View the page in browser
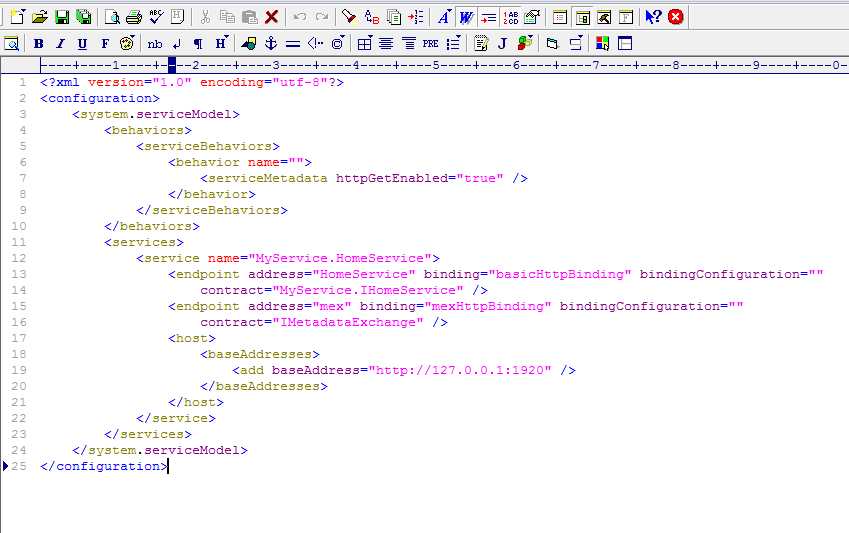The image size is (849, 533). [11, 43]
